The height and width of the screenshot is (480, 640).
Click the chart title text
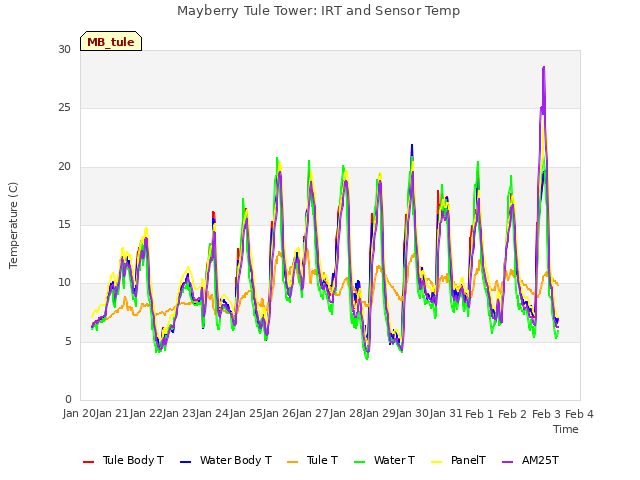tap(318, 11)
